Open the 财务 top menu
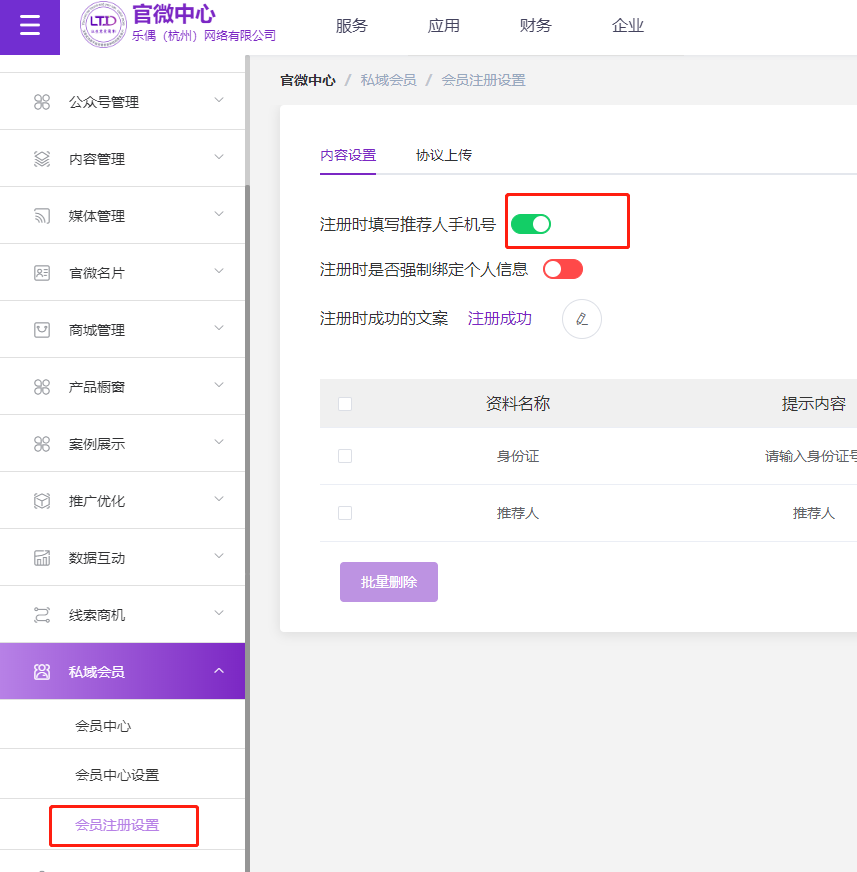 coord(536,26)
